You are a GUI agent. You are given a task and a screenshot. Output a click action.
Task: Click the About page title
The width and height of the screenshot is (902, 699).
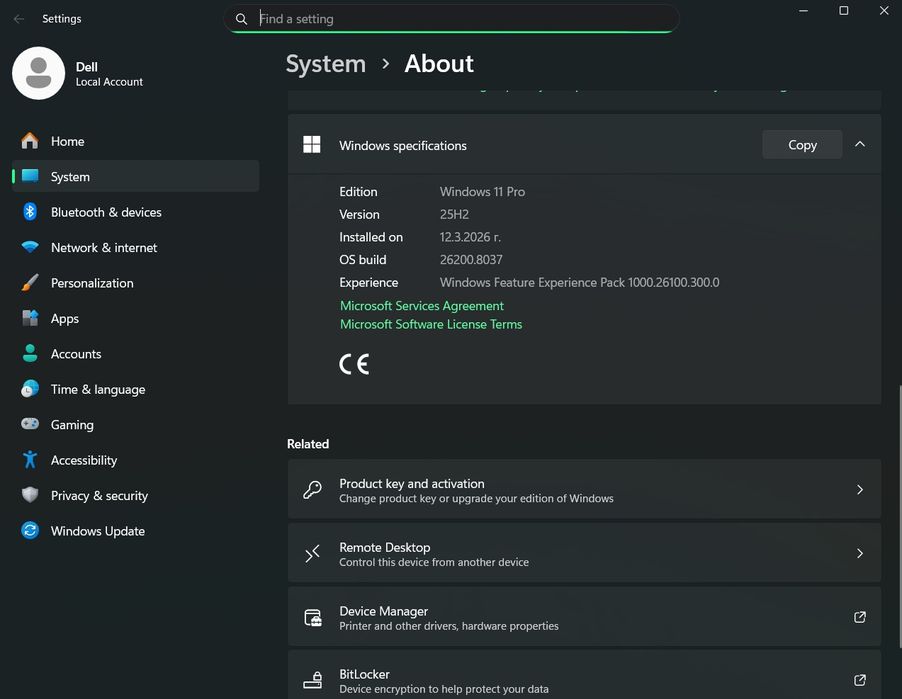[x=439, y=63]
